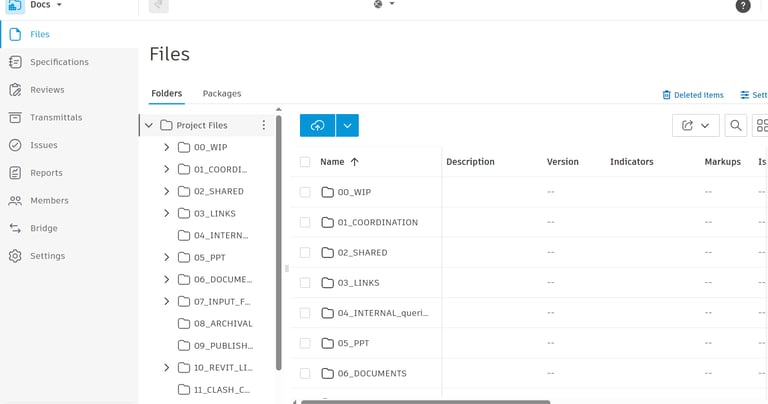The width and height of the screenshot is (768, 404).
Task: Collapse the Project Files tree node
Action: tap(149, 125)
